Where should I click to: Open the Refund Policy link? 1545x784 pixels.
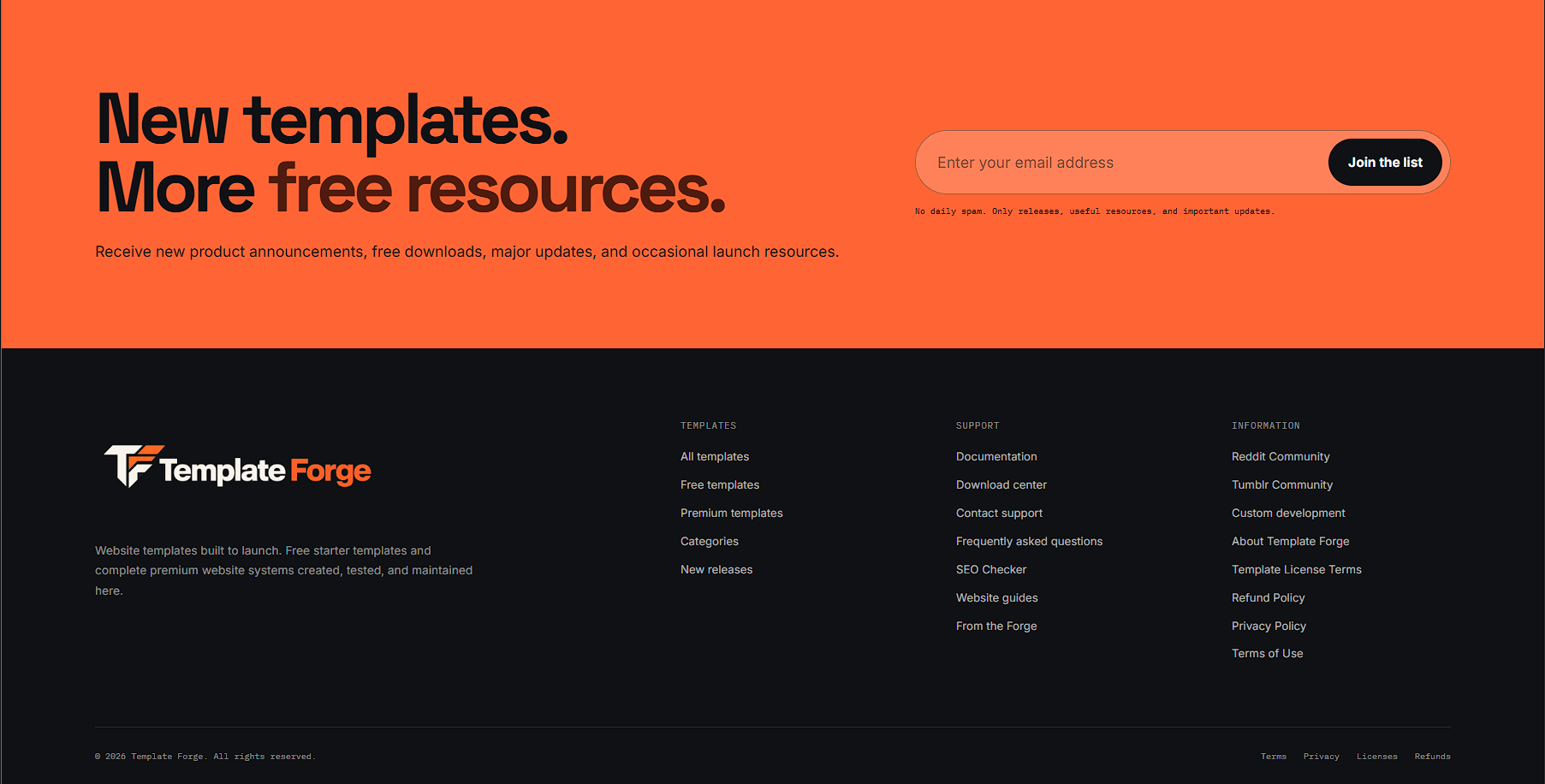[1269, 598]
